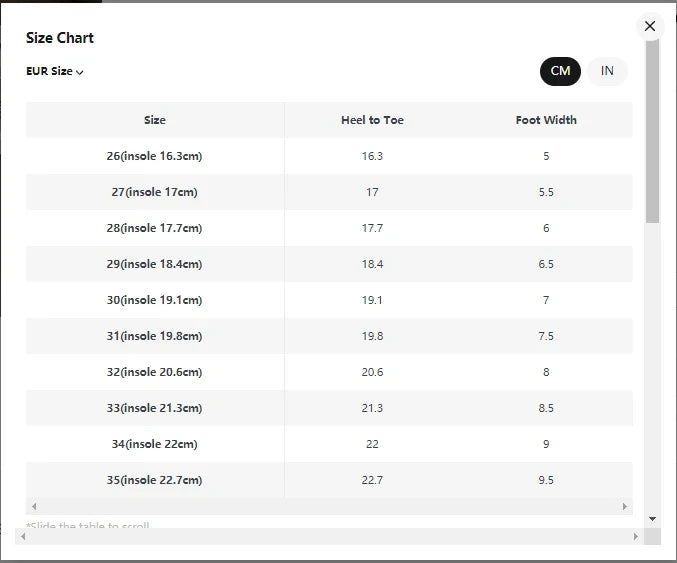This screenshot has width=677, height=563.
Task: Click the bottom right horizontal scroll arrow
Action: pos(635,536)
